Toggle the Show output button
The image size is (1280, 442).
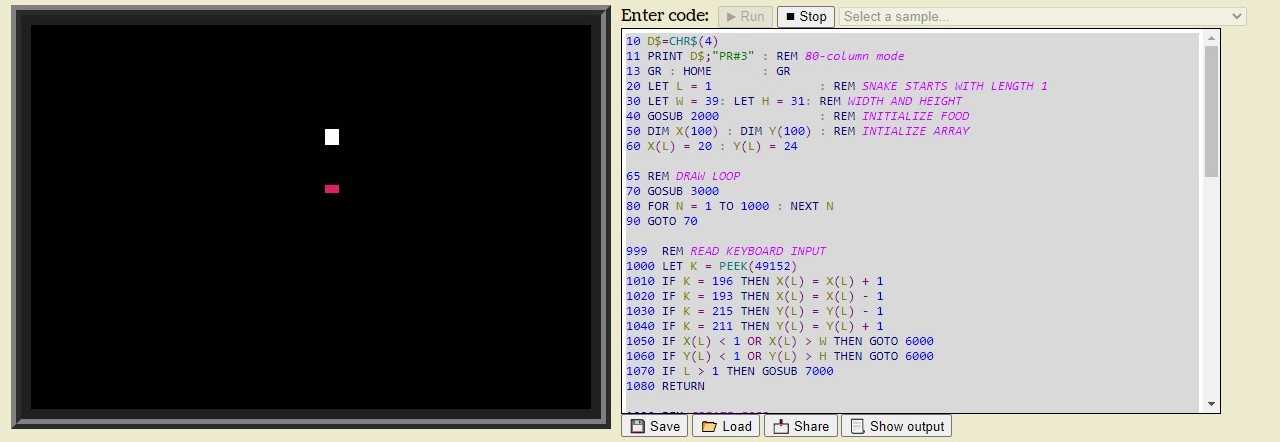[896, 426]
